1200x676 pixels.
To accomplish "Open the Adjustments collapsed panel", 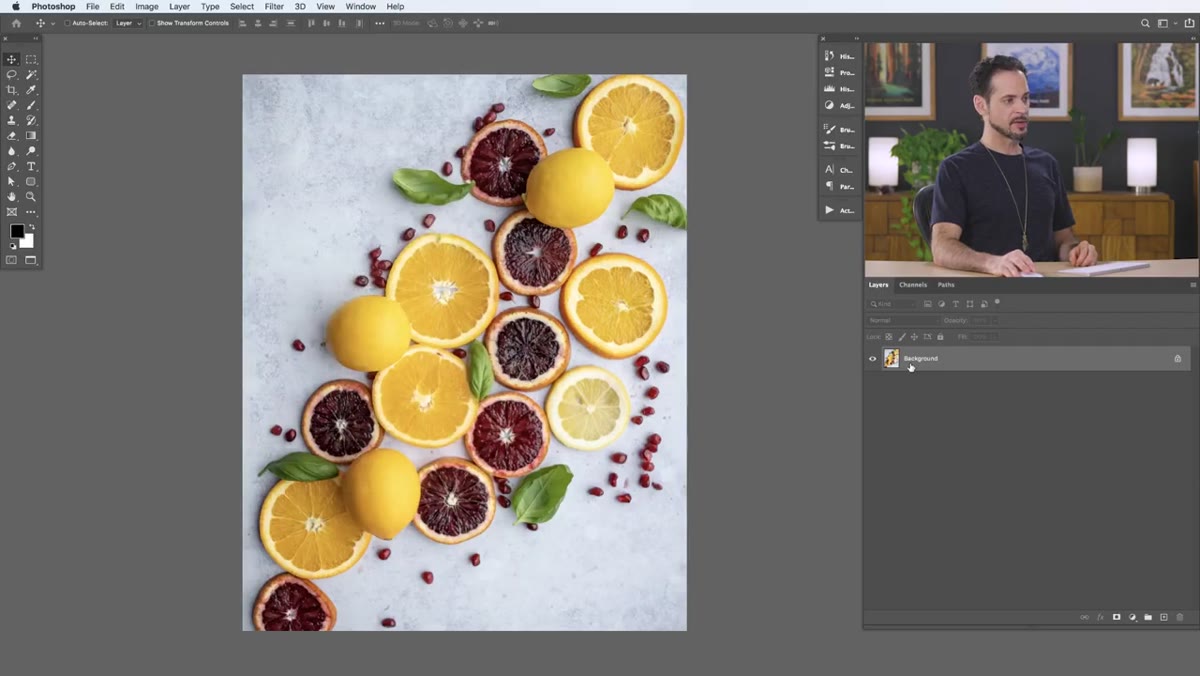I will [x=839, y=105].
